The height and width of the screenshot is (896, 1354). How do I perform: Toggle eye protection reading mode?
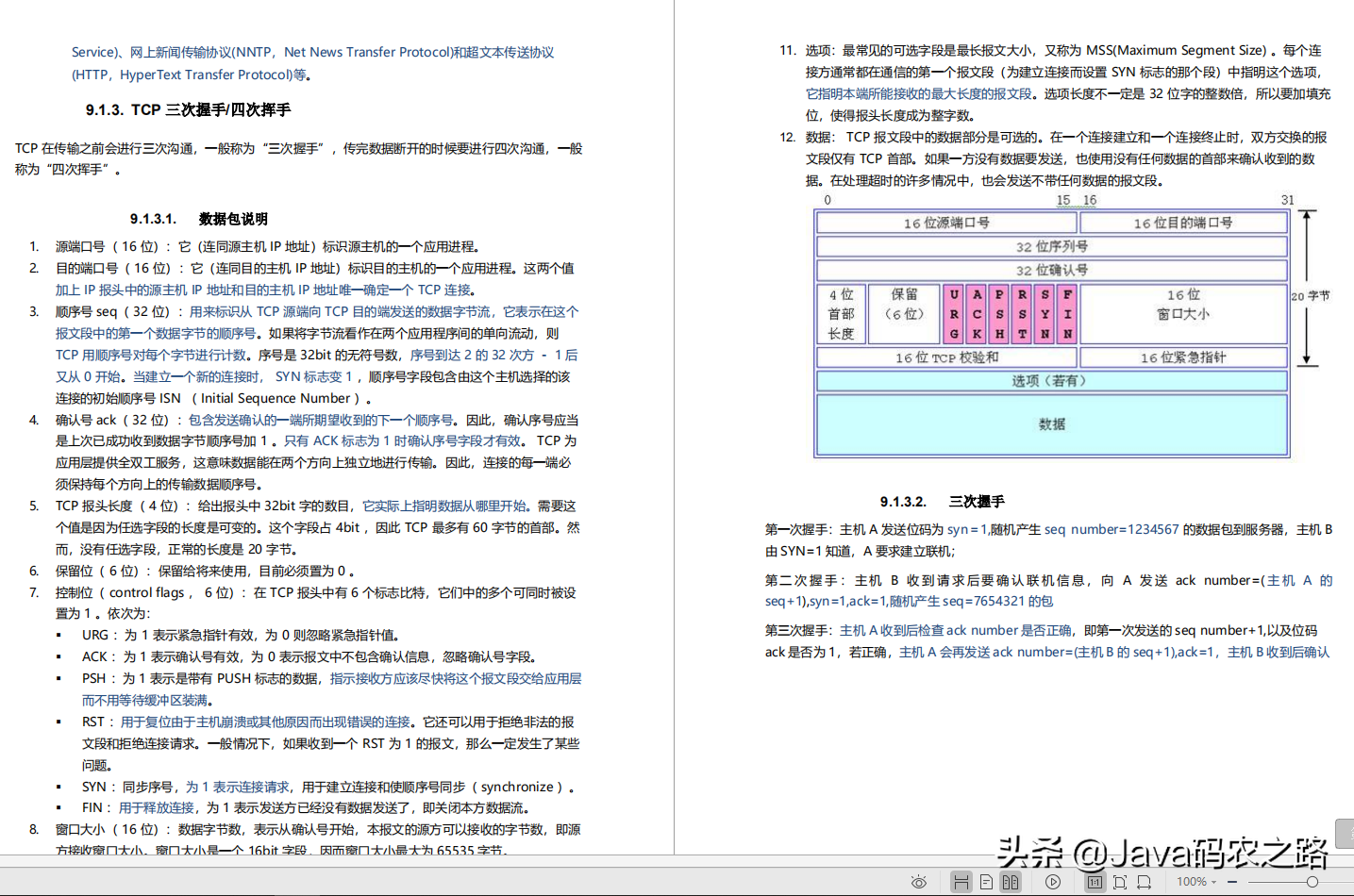(x=920, y=881)
